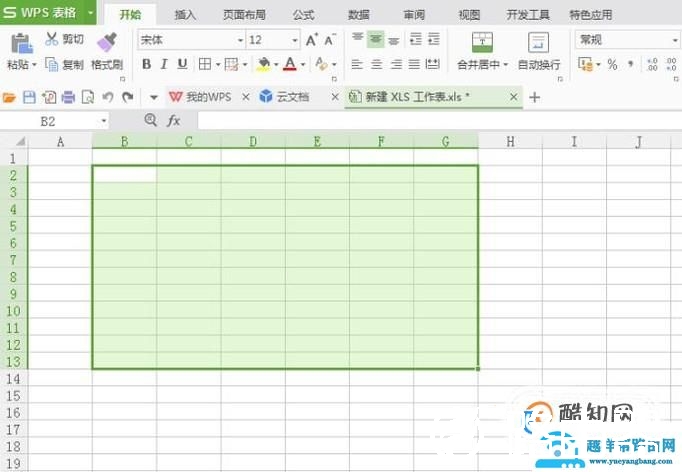Click distributed alignment icon
The width and height of the screenshot is (682, 472).
pos(432,64)
